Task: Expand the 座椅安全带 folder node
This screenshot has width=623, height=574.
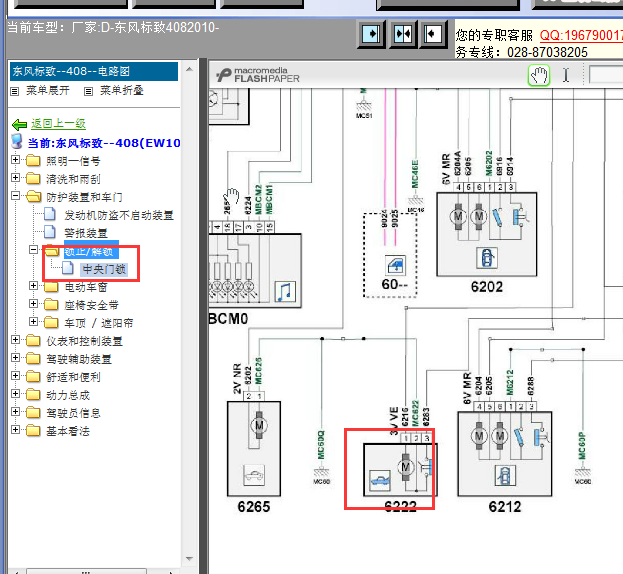Action: 33,303
